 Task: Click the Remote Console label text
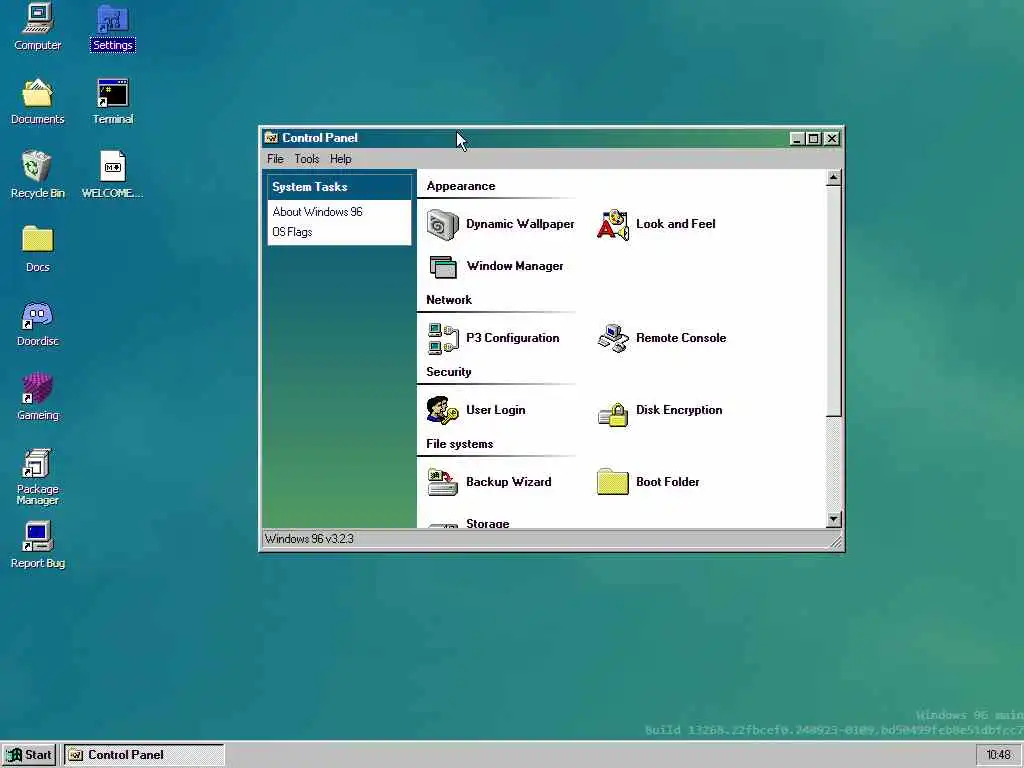tap(680, 338)
